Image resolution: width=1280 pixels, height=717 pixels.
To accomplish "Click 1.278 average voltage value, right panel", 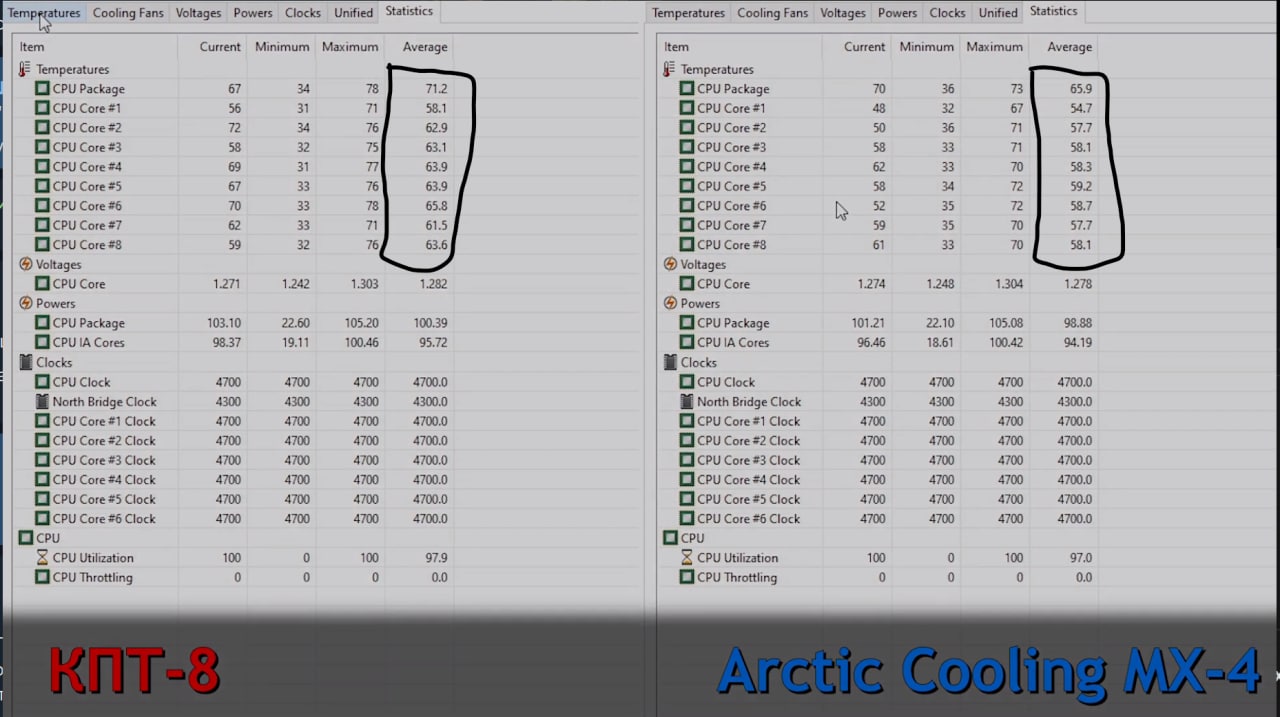I will 1076,284.
